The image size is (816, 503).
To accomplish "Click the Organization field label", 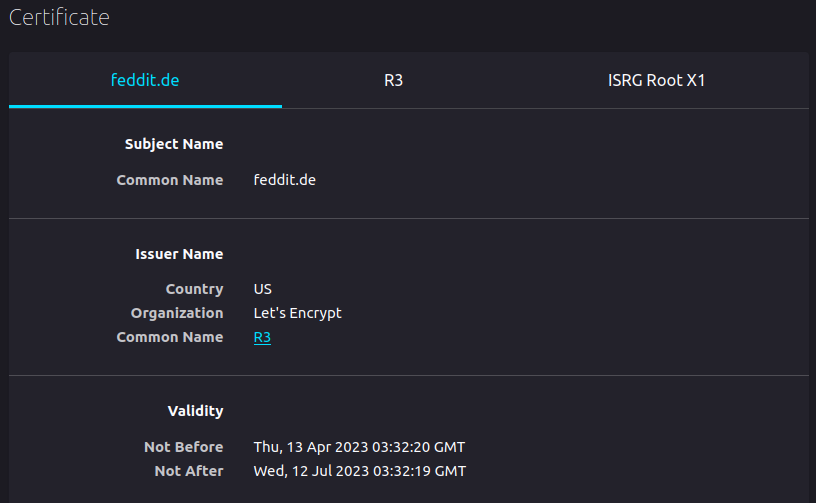I will [177, 313].
